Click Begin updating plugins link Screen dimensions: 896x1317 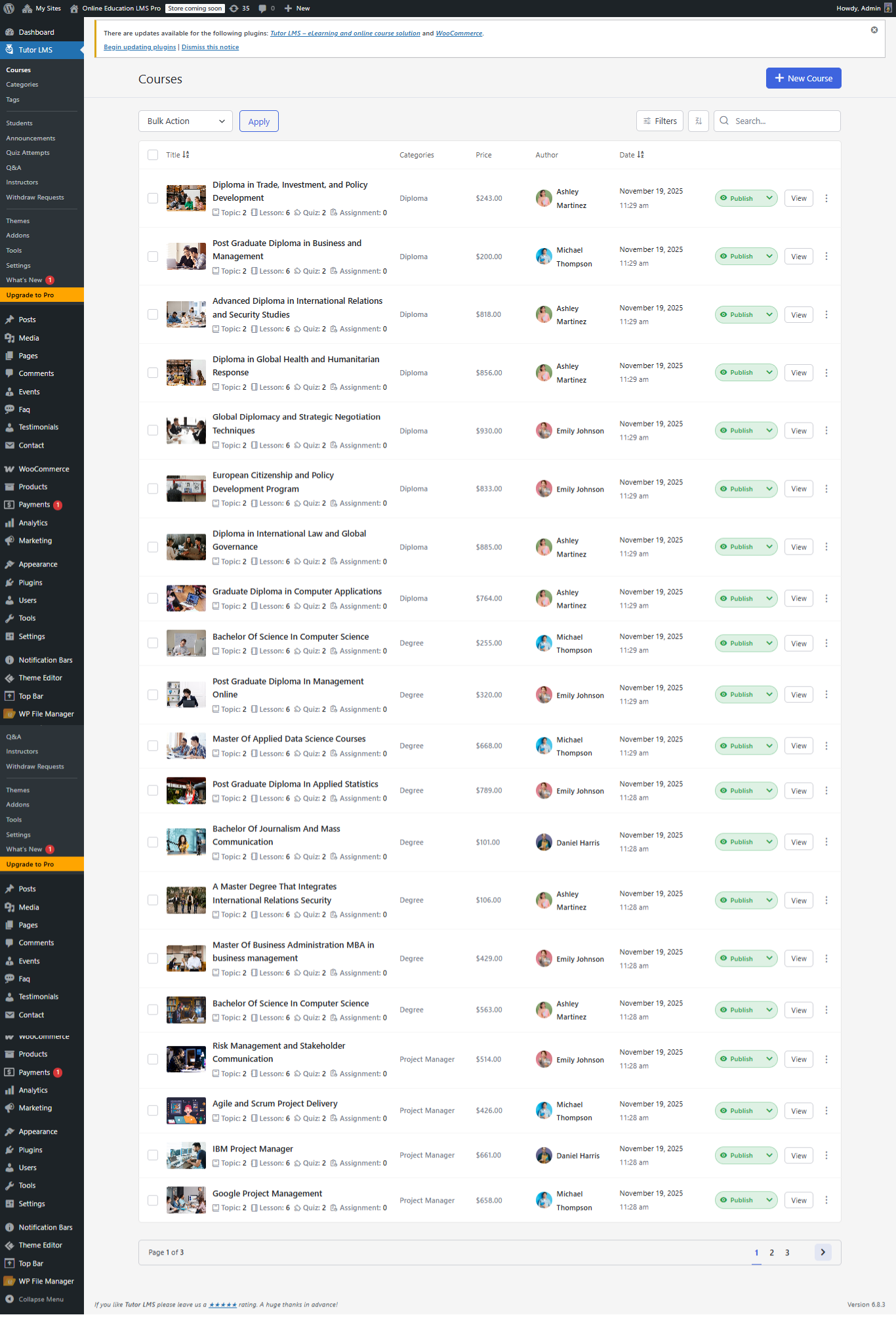[140, 47]
